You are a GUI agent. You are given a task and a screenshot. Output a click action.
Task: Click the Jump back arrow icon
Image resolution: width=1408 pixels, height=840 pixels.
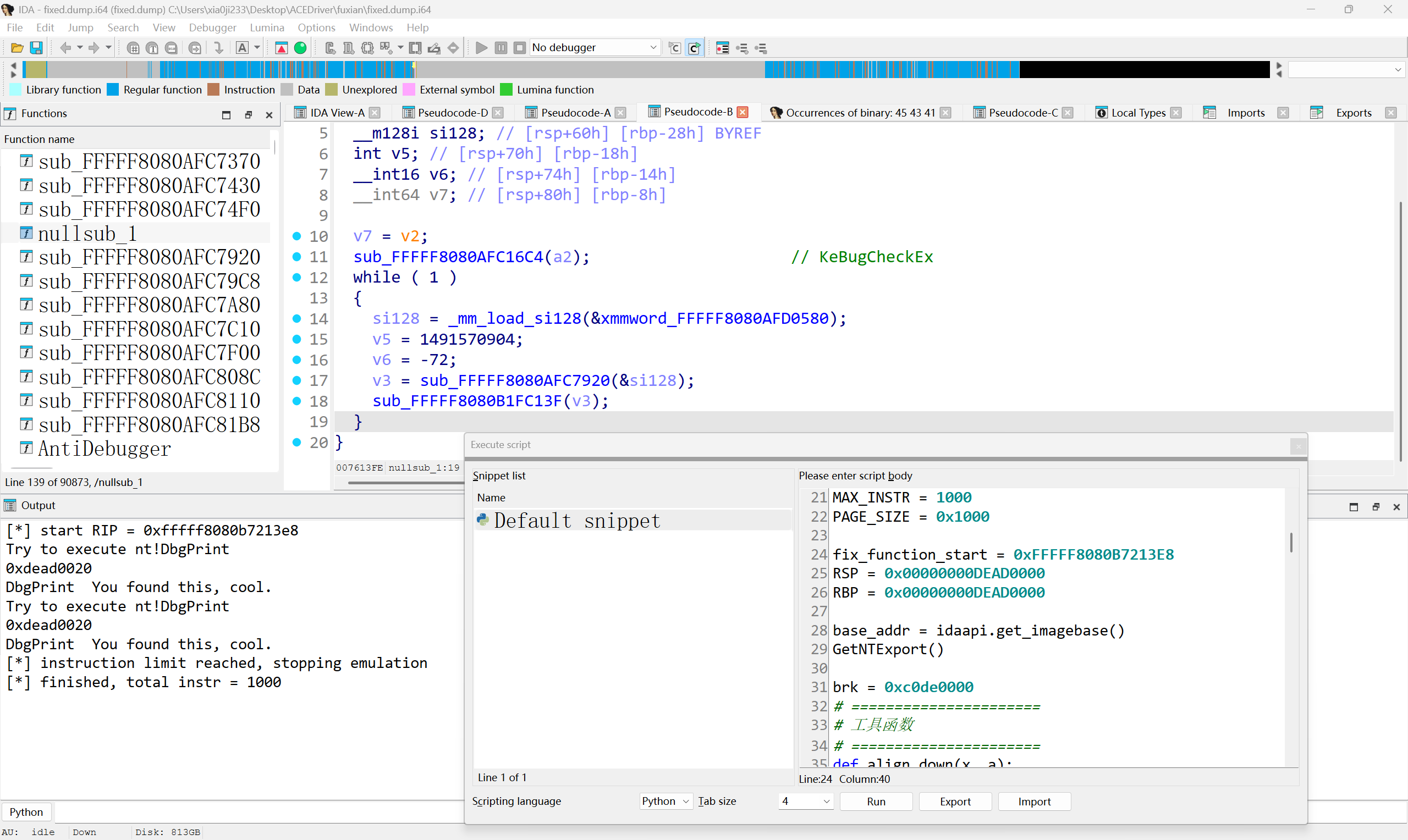pyautogui.click(x=65, y=48)
